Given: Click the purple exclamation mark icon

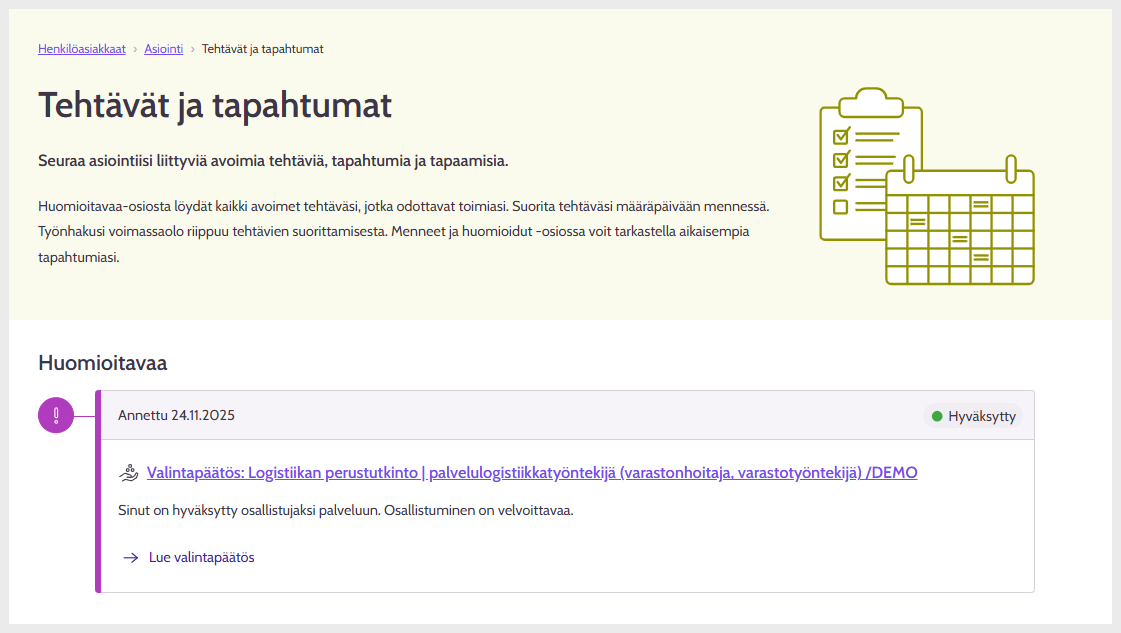Looking at the screenshot, I should pos(56,415).
